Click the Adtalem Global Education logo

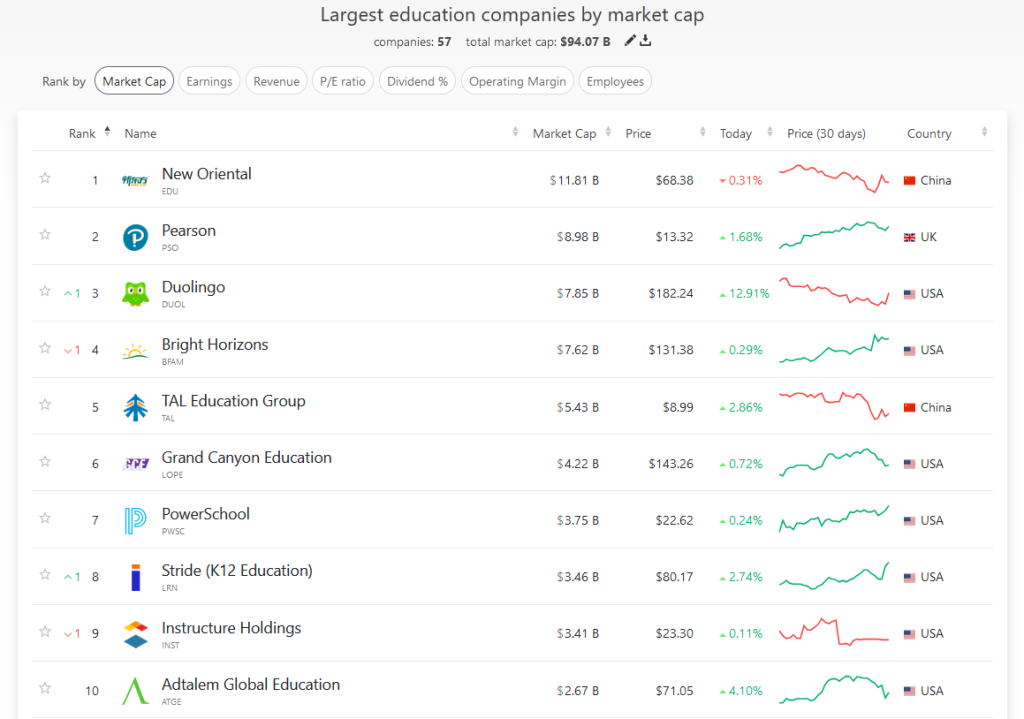tap(135, 691)
